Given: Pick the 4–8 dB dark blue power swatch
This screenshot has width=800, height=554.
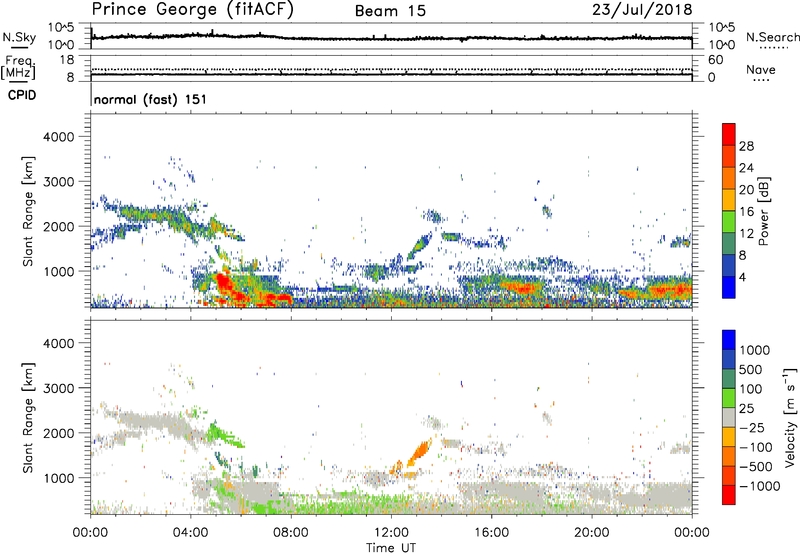Looking at the screenshot, I should (729, 265).
